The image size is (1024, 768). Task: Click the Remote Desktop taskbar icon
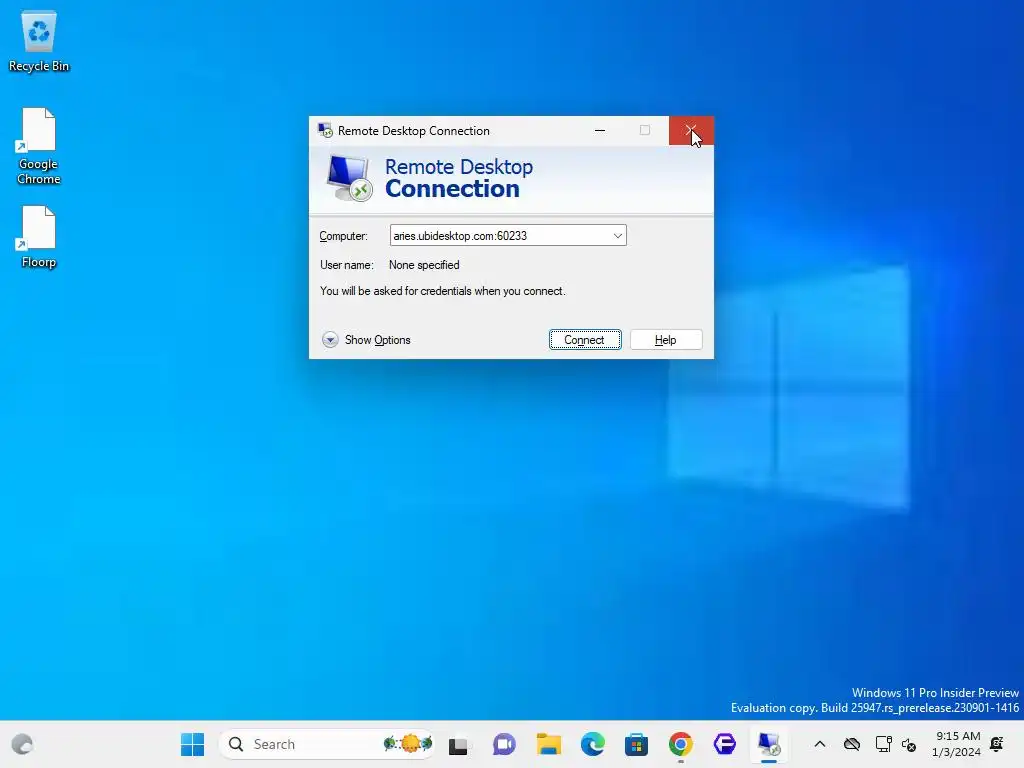click(x=769, y=744)
